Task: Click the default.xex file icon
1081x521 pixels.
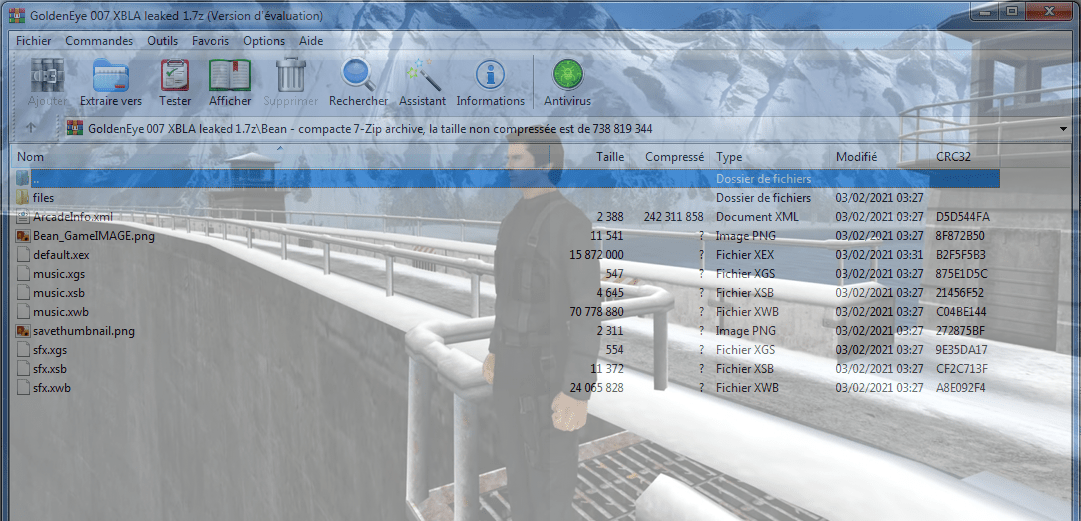Action: [23, 254]
